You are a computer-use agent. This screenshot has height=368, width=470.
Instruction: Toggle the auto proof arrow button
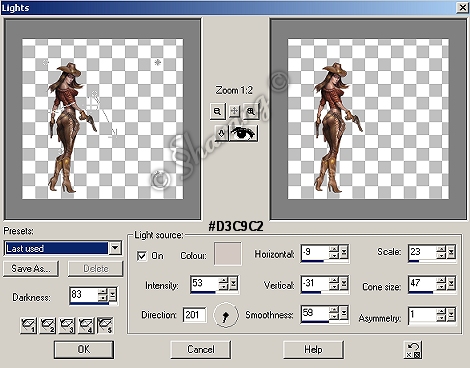[222, 134]
